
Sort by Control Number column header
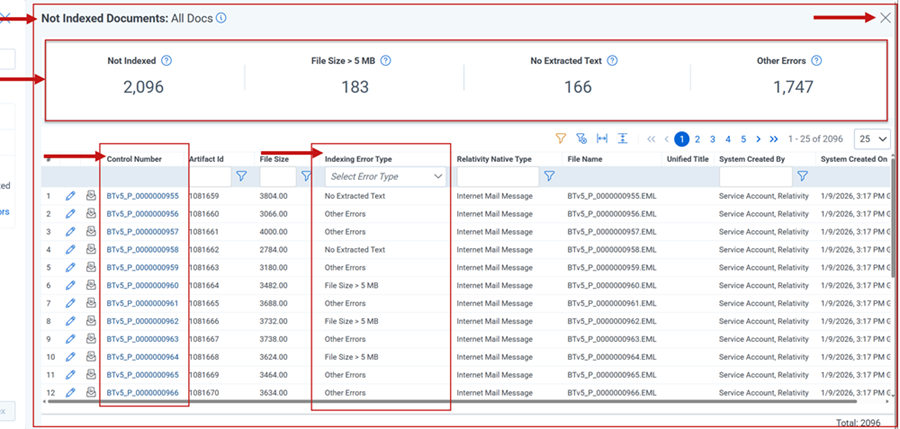134,159
